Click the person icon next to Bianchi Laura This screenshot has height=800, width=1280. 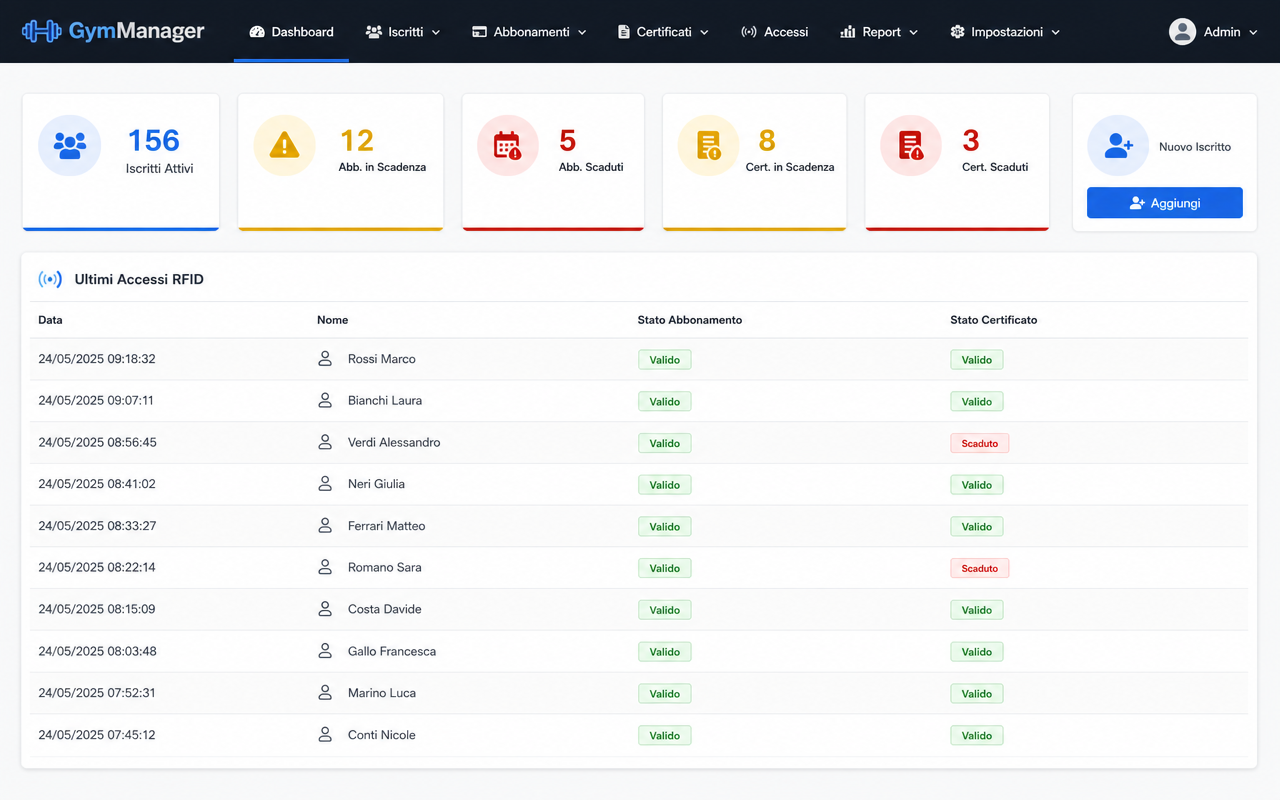(x=325, y=400)
